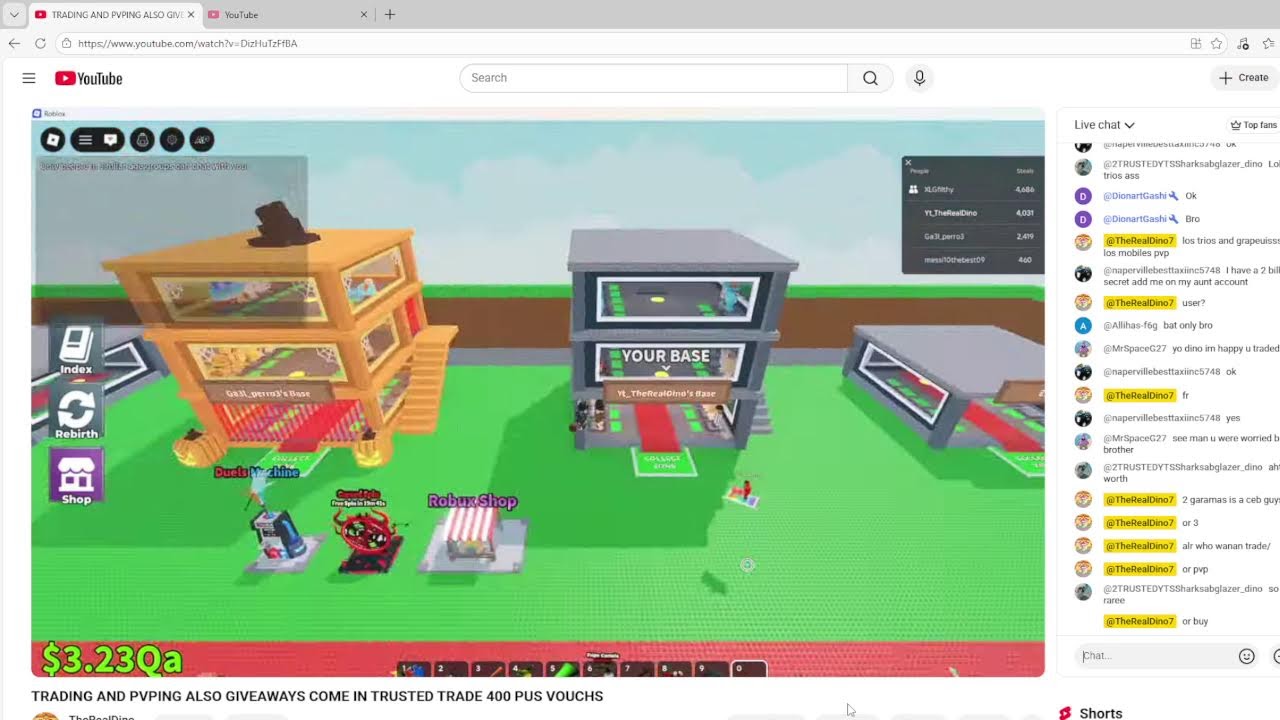1280x720 pixels.
Task: Click the round gear icon in game top bar
Action: 172,140
